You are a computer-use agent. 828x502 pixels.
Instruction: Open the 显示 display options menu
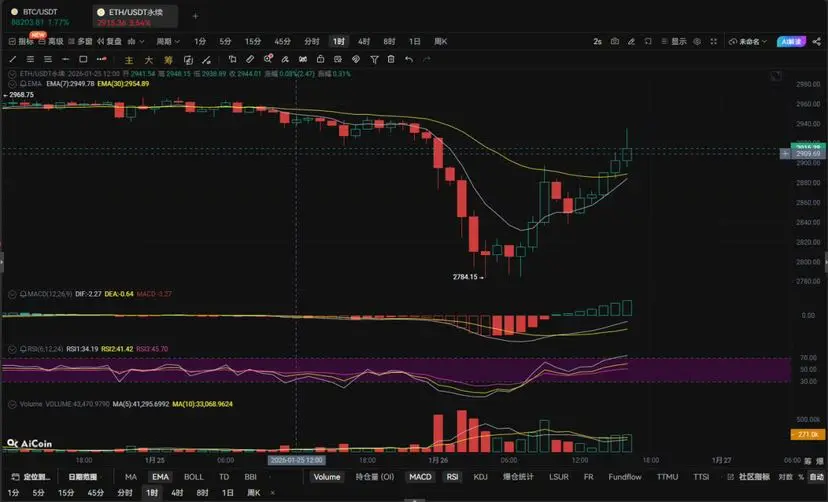tap(674, 41)
